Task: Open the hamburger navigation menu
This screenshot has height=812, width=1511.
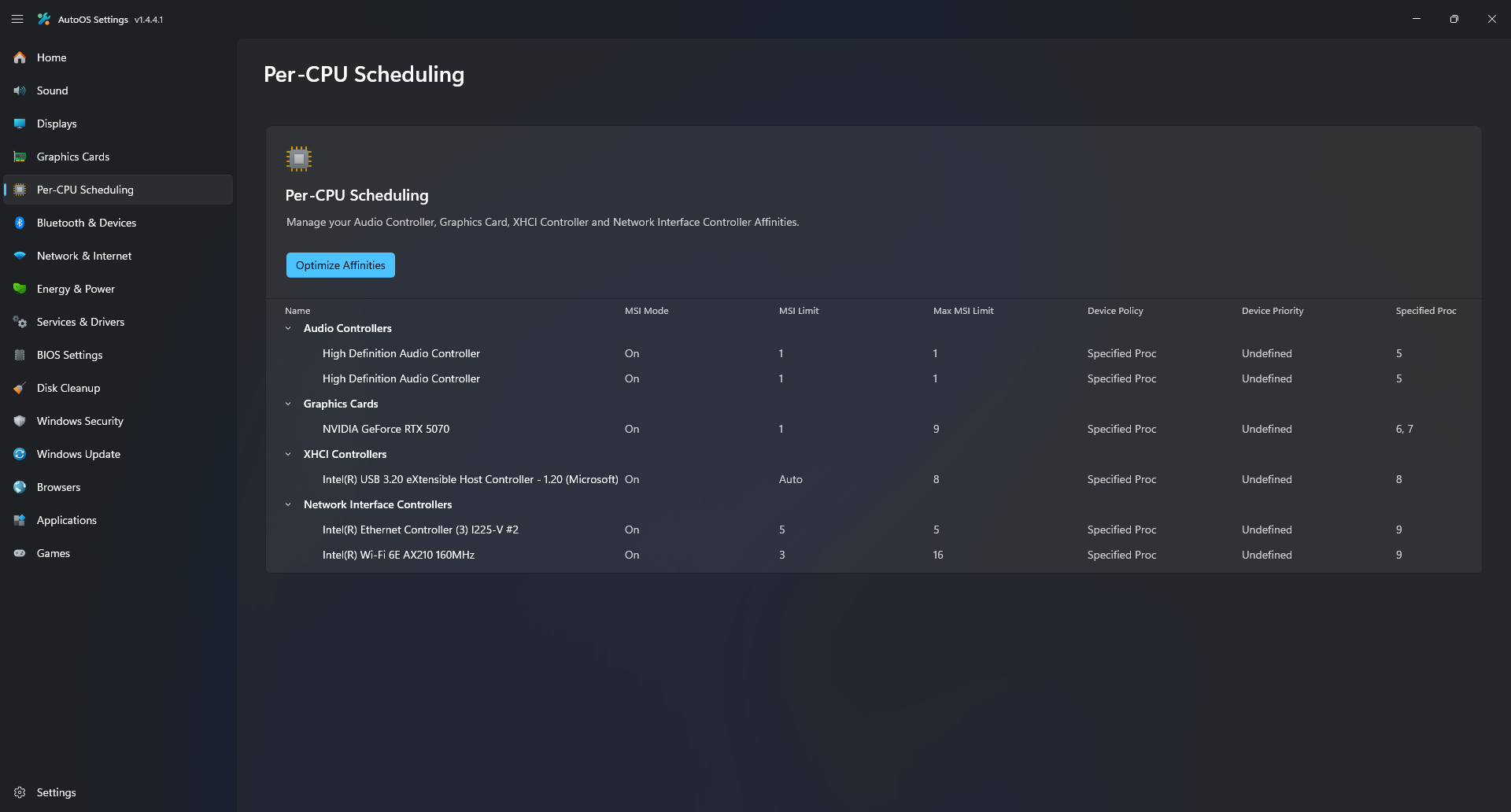Action: 17,19
